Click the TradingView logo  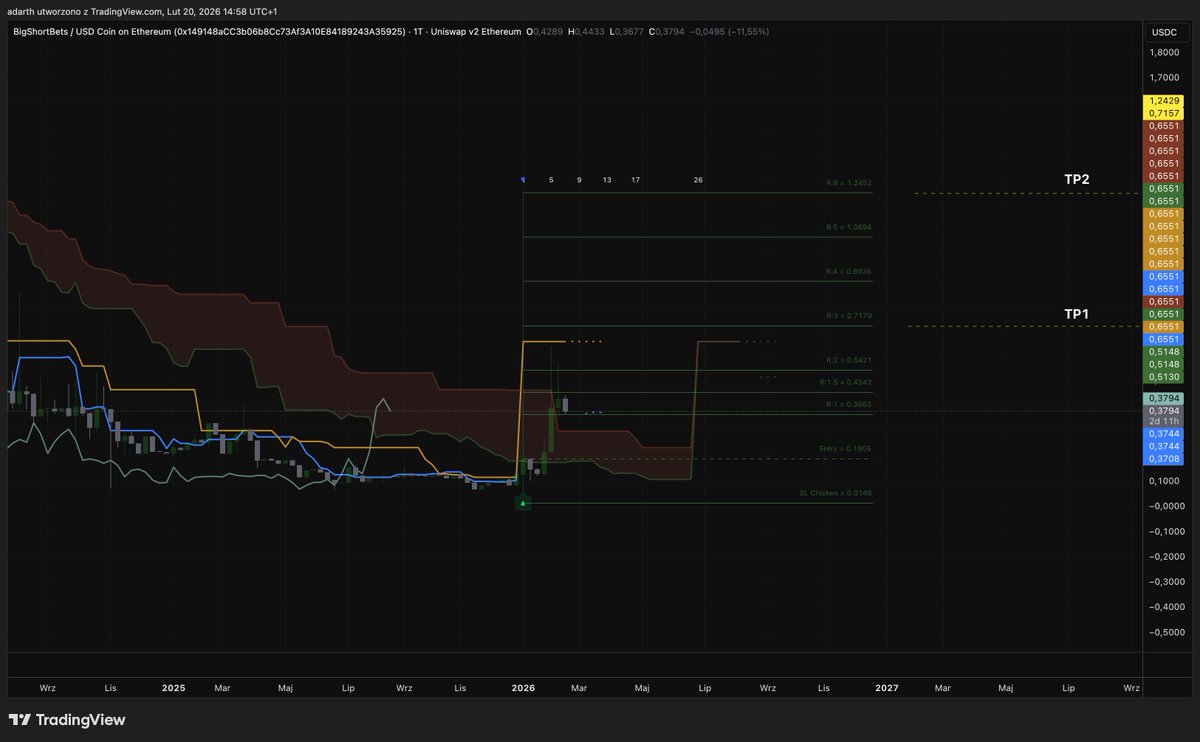pyautogui.click(x=67, y=720)
